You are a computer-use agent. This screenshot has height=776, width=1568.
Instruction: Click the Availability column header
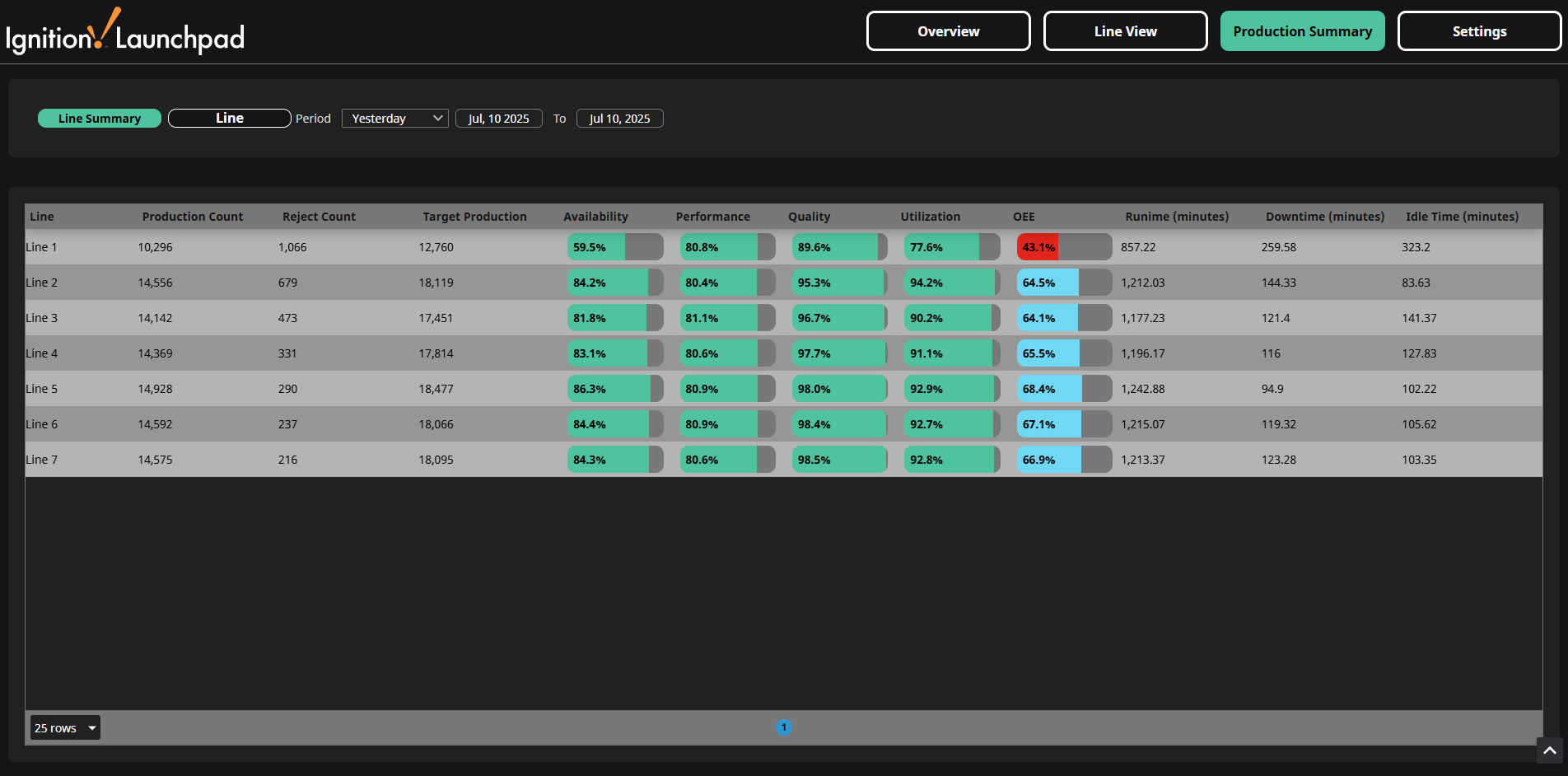(595, 217)
